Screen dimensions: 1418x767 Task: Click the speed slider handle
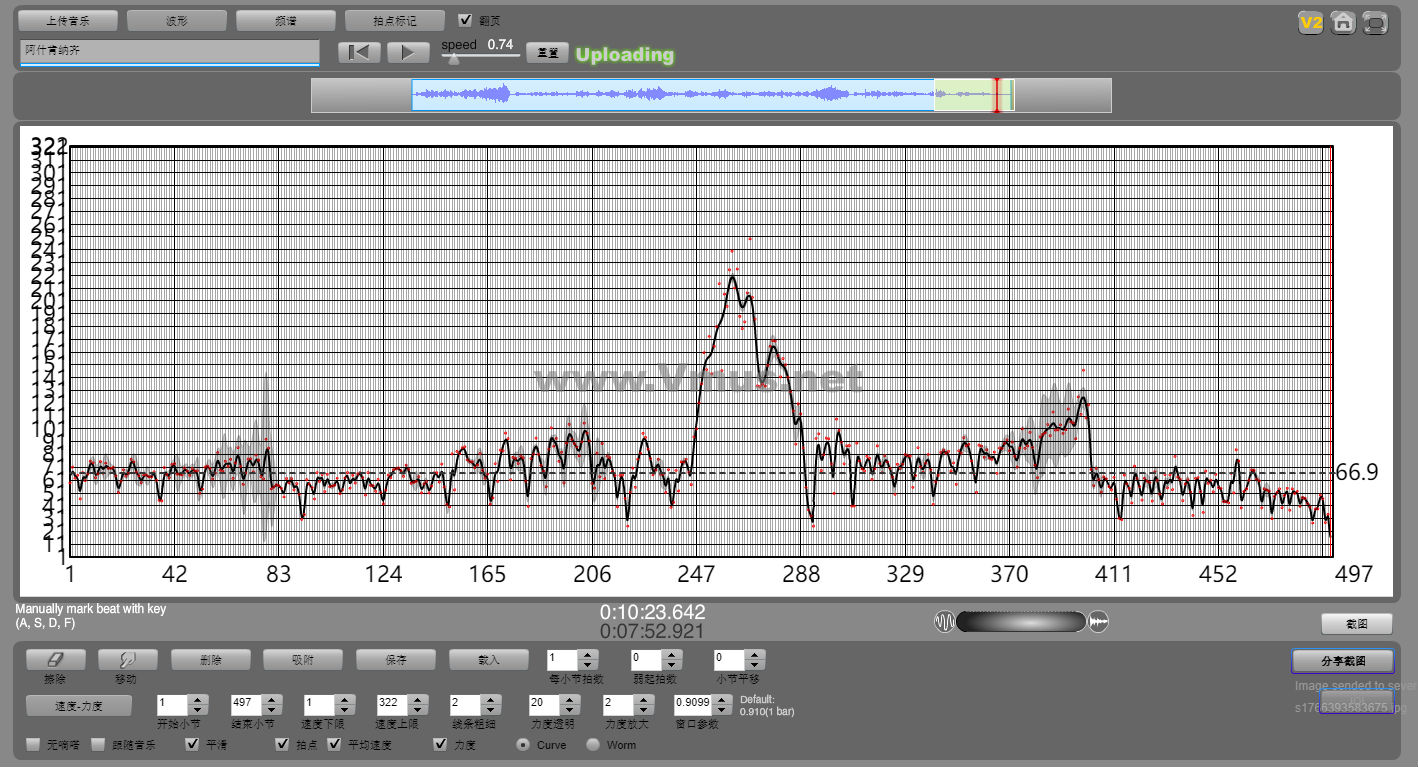(454, 59)
